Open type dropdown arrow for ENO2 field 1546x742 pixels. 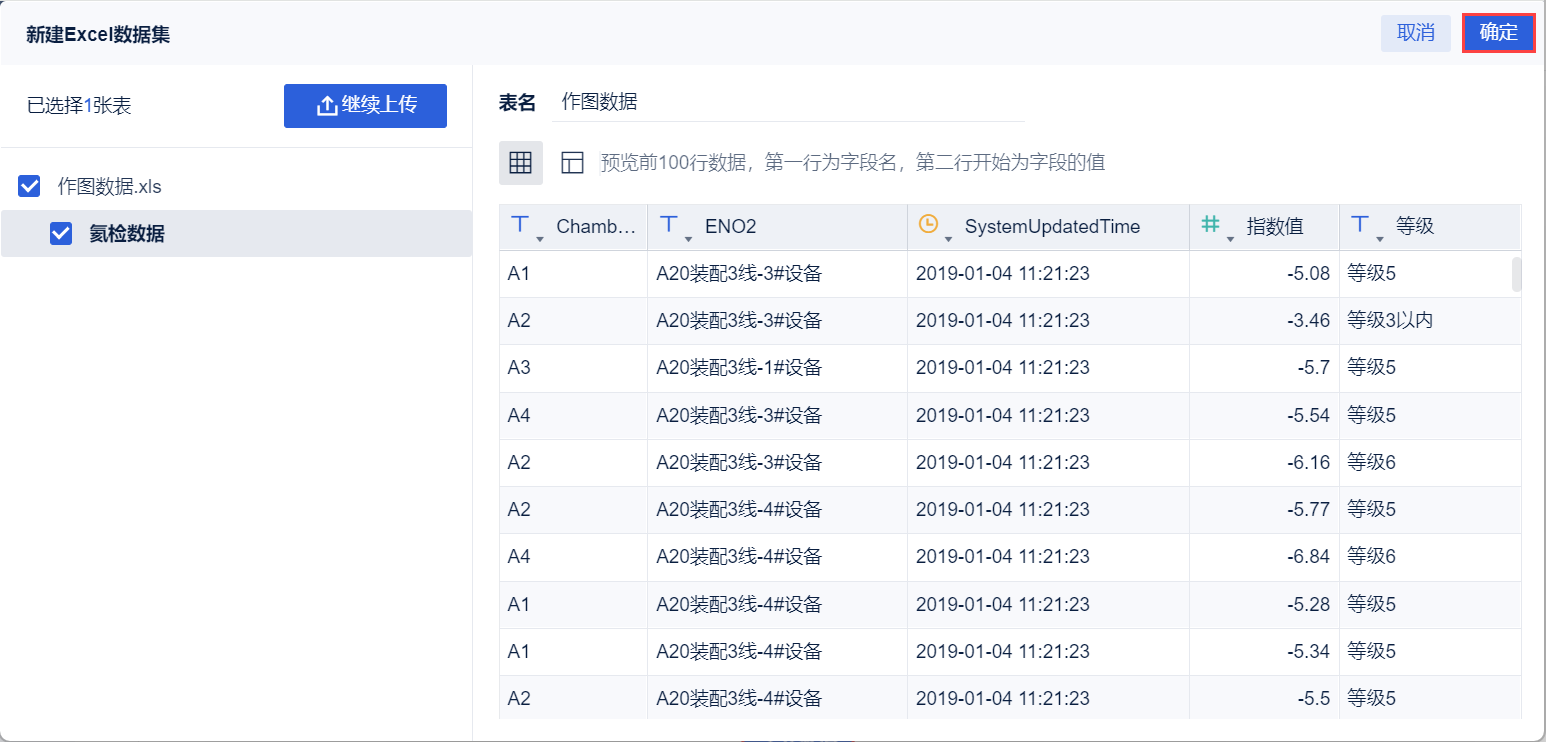tap(689, 239)
